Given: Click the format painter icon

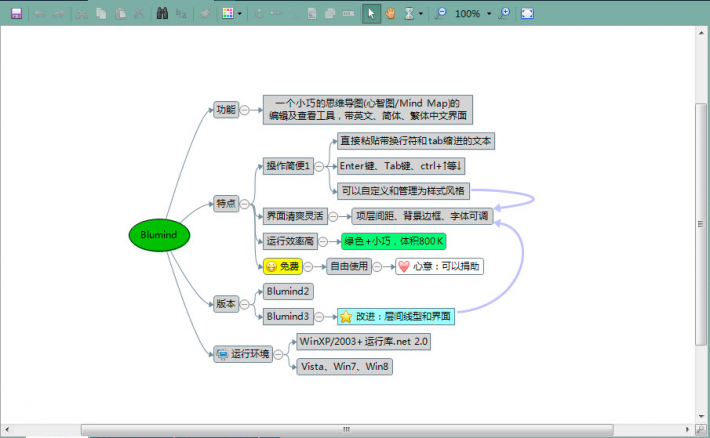Looking at the screenshot, I should tap(205, 14).
